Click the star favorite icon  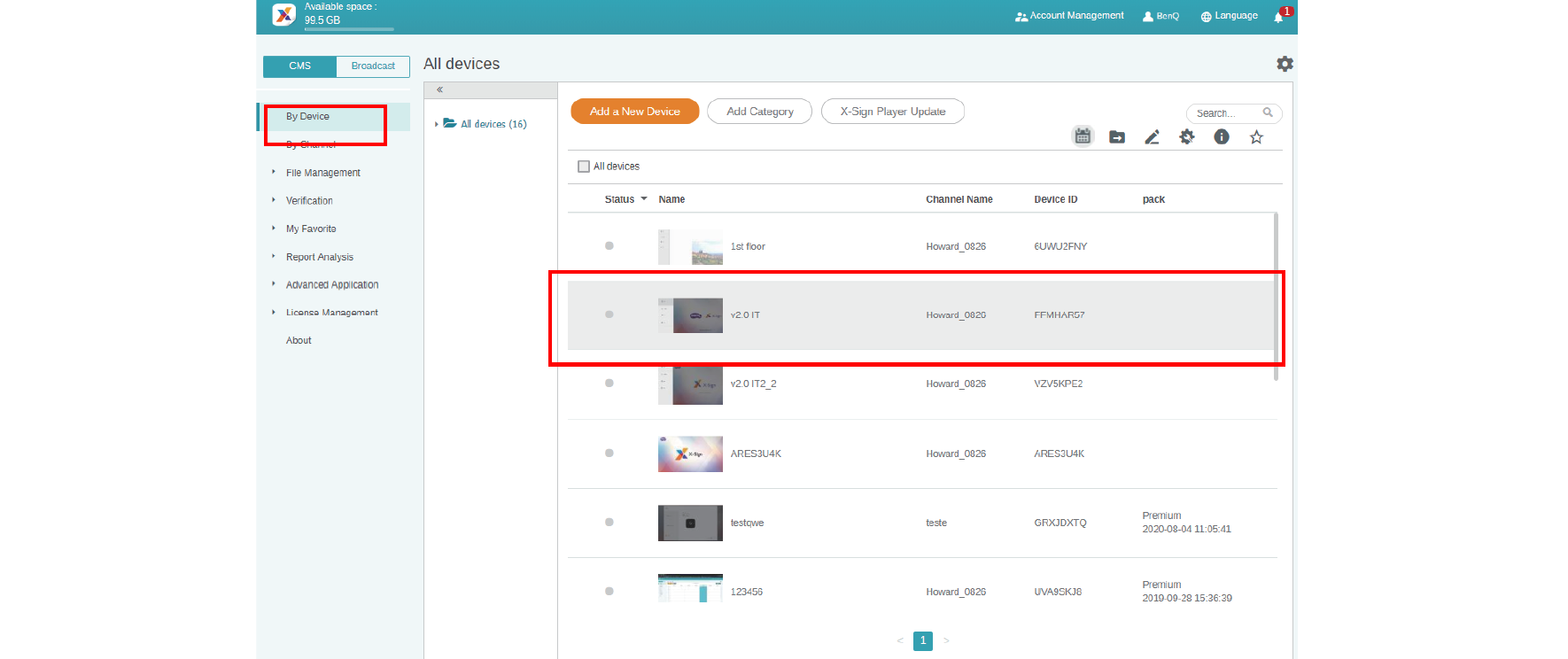(x=1256, y=137)
